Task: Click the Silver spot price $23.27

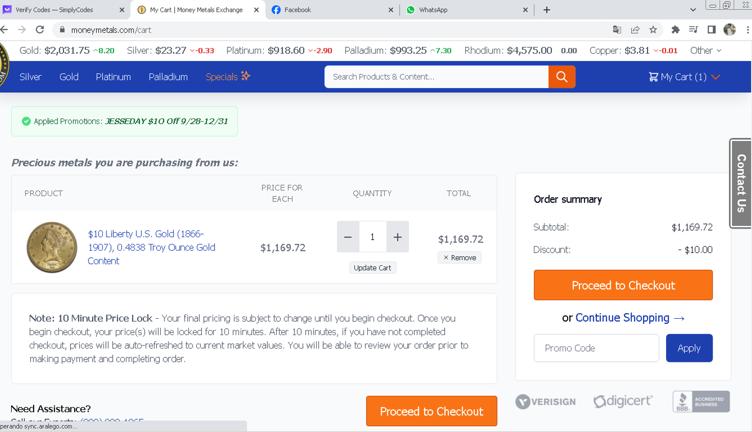Action: pos(171,50)
